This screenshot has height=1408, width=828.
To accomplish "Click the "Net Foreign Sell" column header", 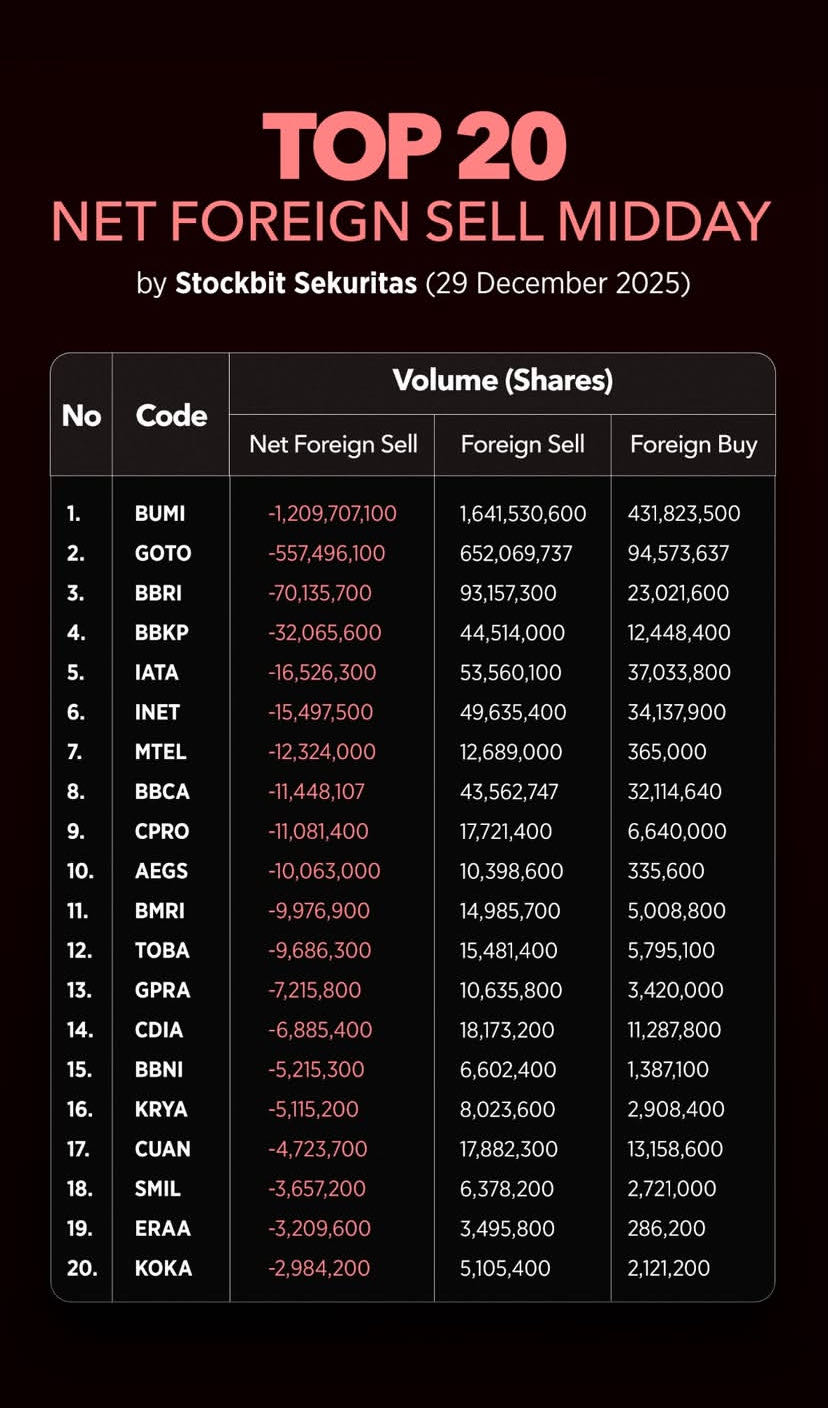I will pyautogui.click(x=333, y=445).
